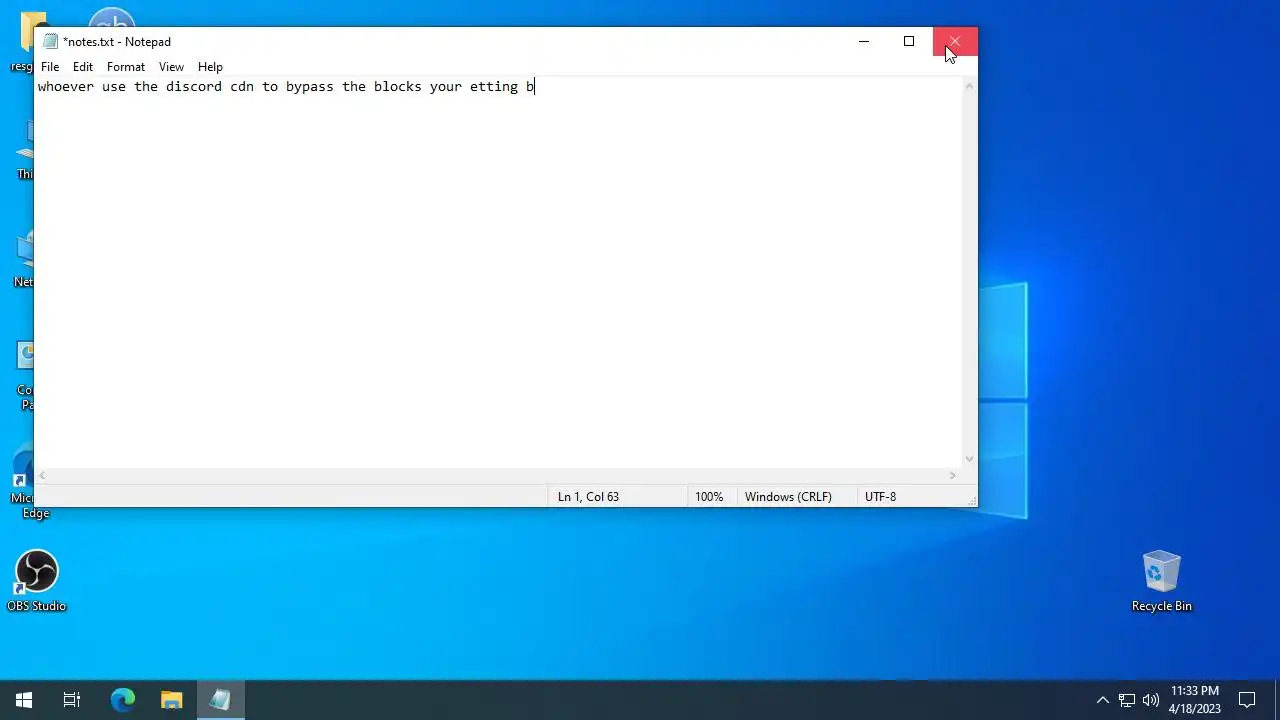This screenshot has width=1280, height=720.
Task: Open the View menu
Action: point(171,67)
